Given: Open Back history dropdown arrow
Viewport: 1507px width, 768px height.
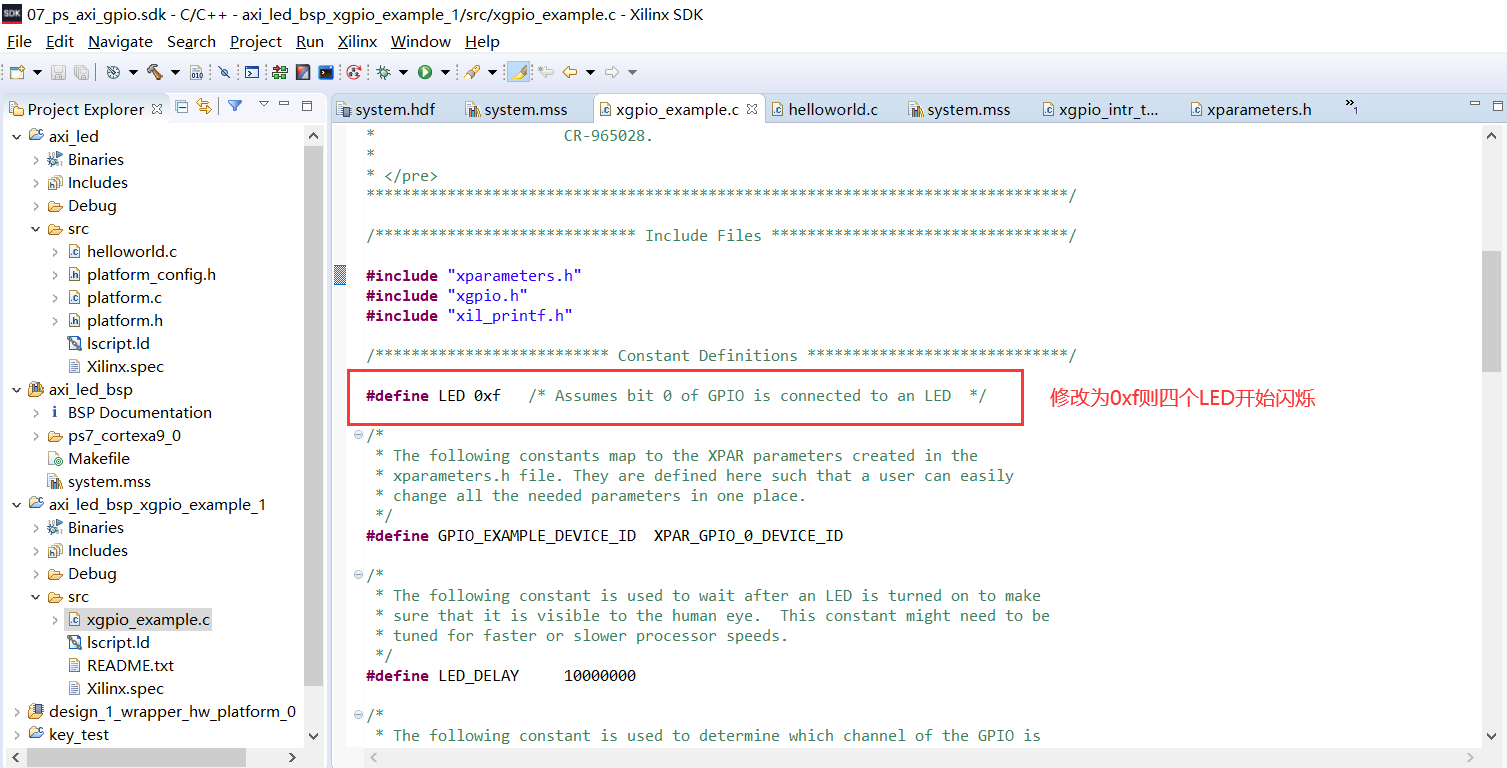Looking at the screenshot, I should (x=590, y=72).
